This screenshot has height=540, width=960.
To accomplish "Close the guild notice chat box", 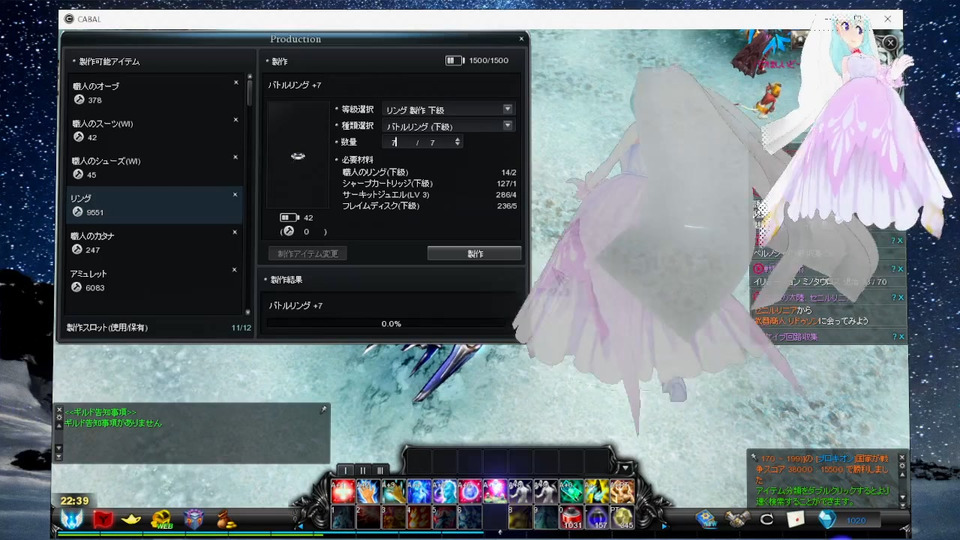I will tap(59, 410).
